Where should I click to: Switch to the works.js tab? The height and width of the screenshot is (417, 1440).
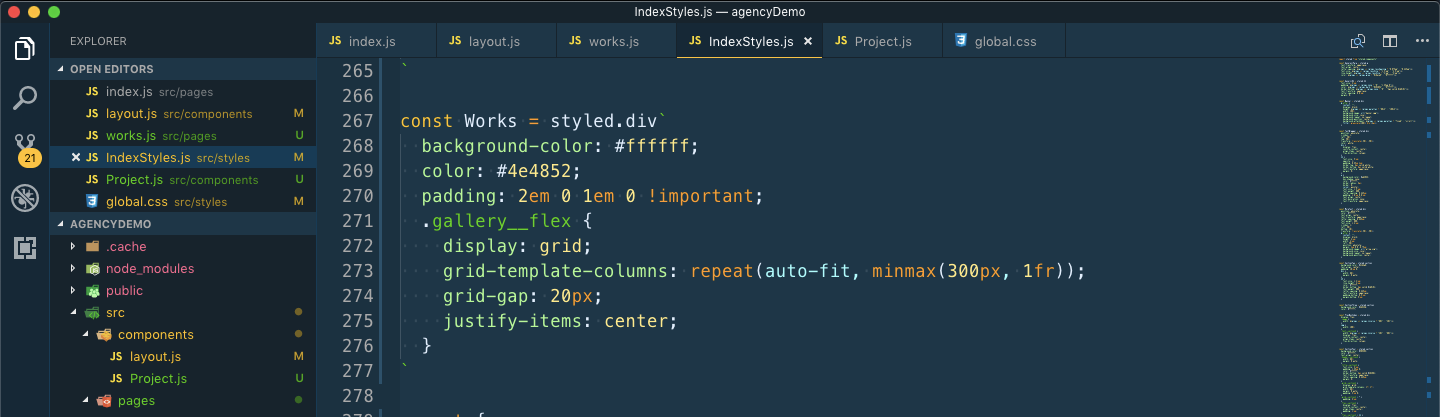(x=613, y=42)
